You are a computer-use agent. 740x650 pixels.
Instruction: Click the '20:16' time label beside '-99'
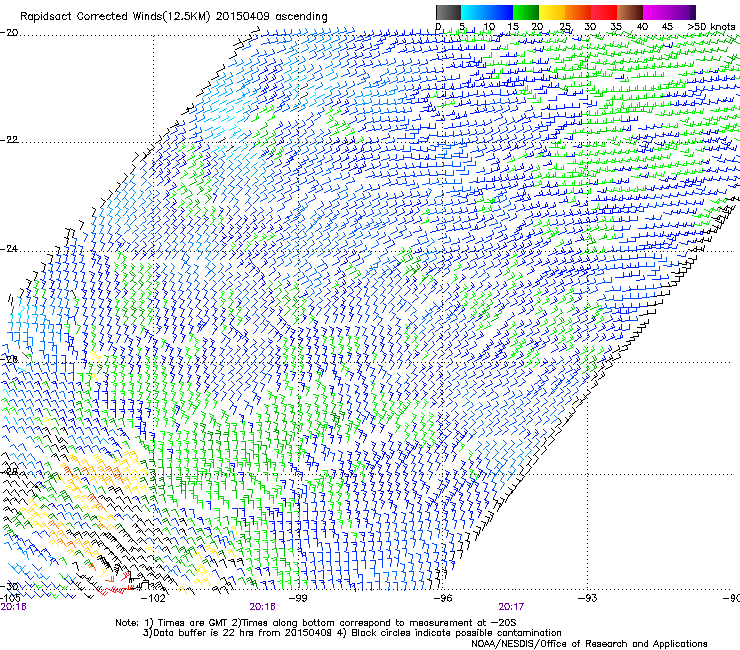coord(262,607)
